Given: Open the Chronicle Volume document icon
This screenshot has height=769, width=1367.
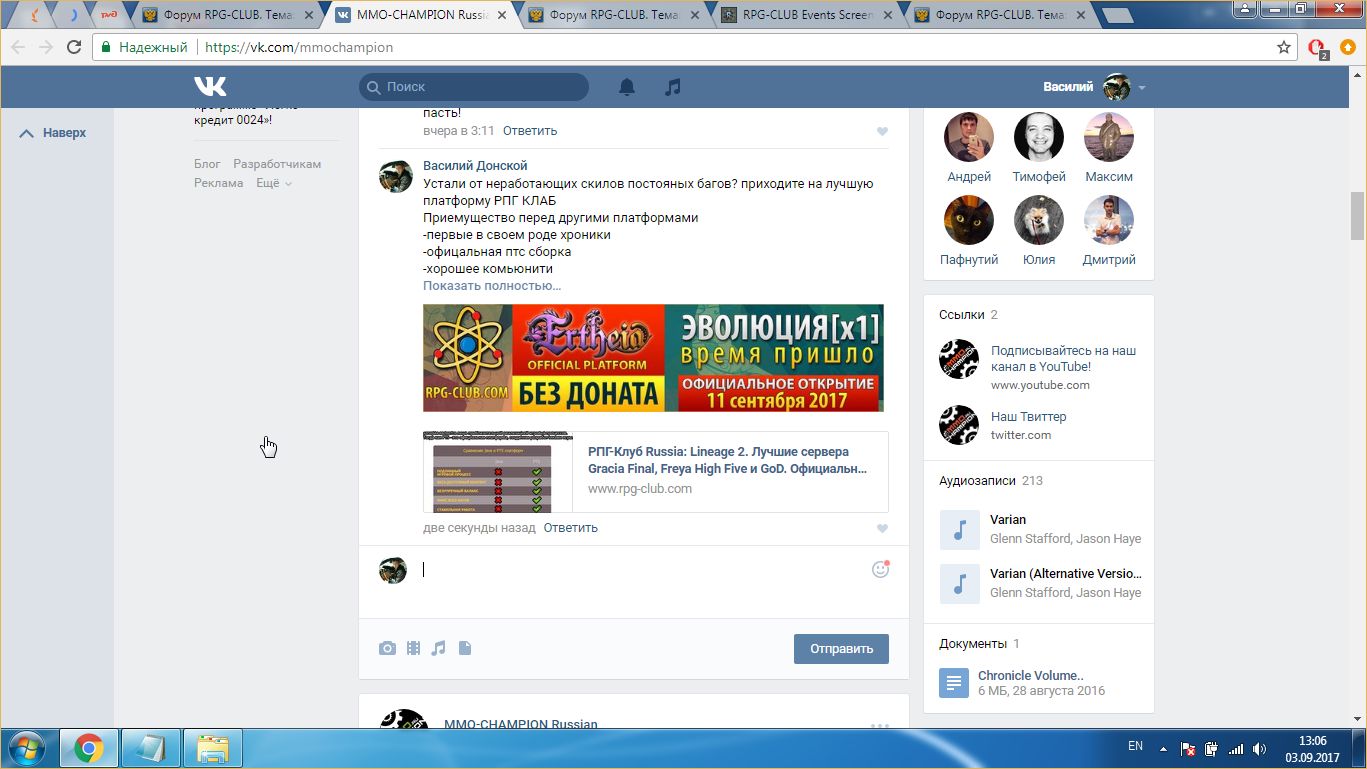Looking at the screenshot, I should point(954,683).
